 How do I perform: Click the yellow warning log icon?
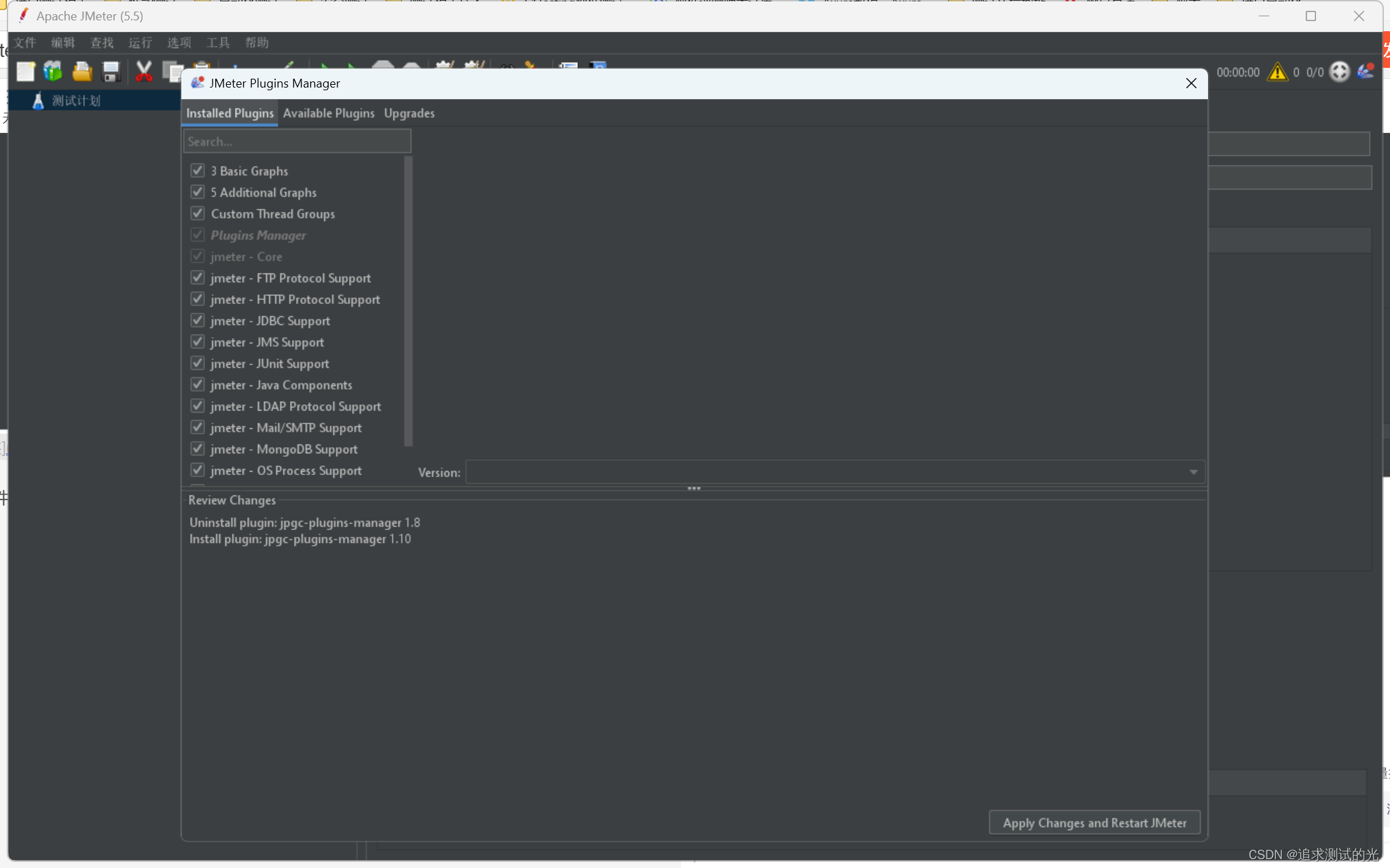click(1277, 72)
